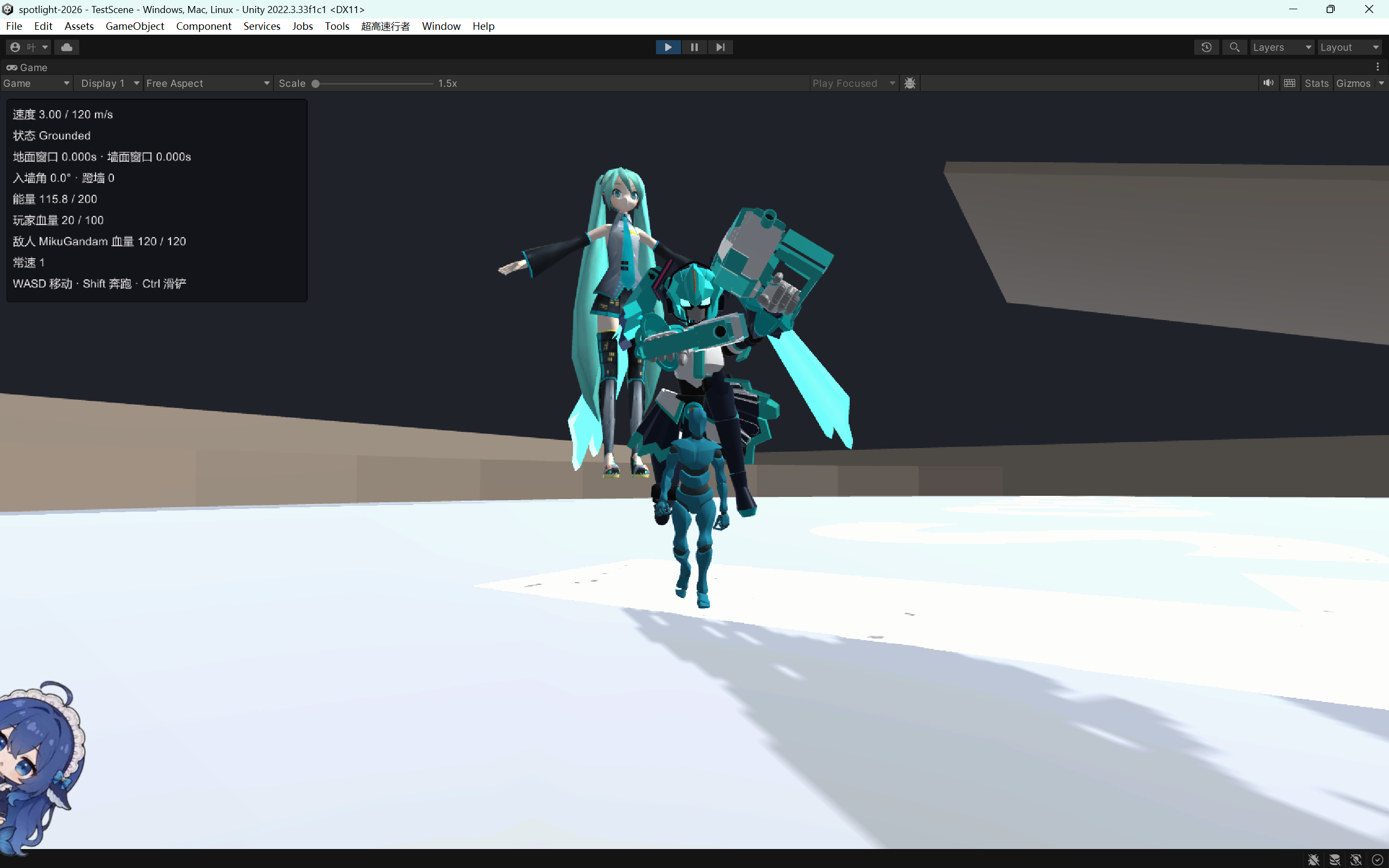Open the Tools menu

click(337, 27)
